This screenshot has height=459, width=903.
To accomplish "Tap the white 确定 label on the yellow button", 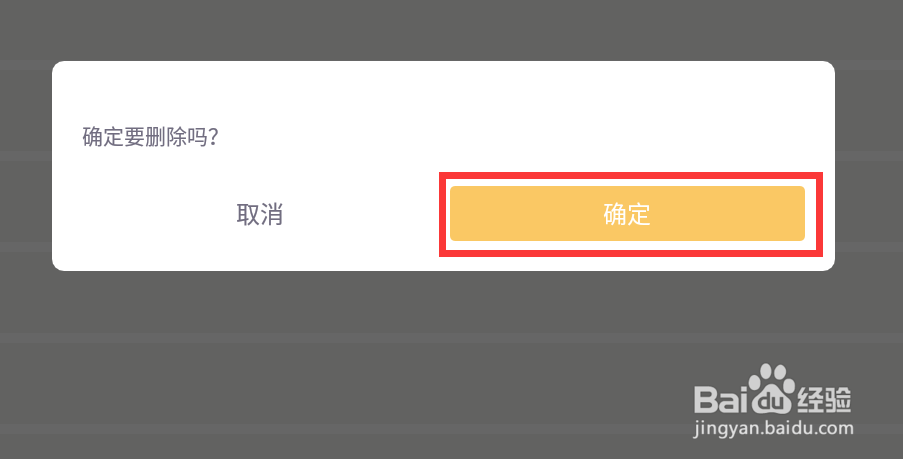I will coord(627,214).
